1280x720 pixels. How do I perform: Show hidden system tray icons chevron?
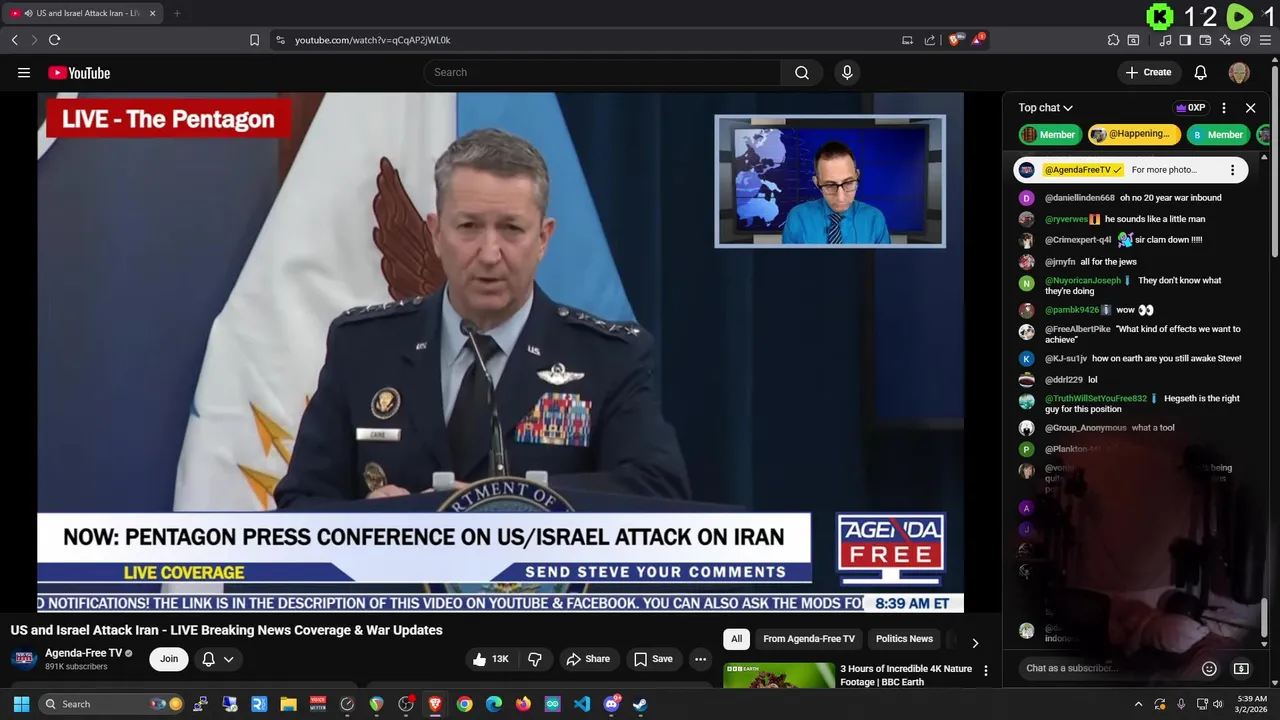tap(1138, 704)
